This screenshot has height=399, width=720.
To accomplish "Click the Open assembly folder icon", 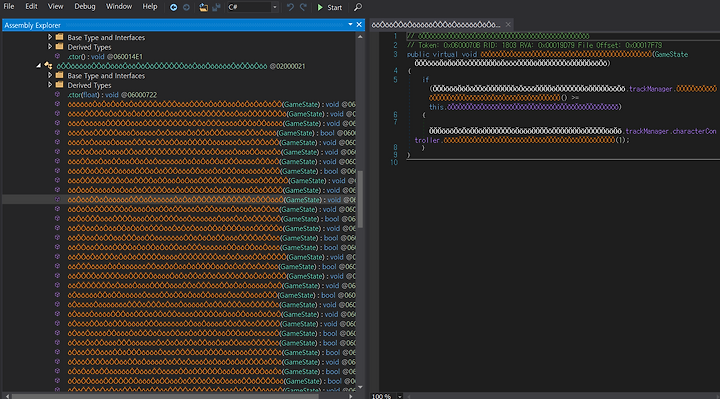I will point(203,7).
